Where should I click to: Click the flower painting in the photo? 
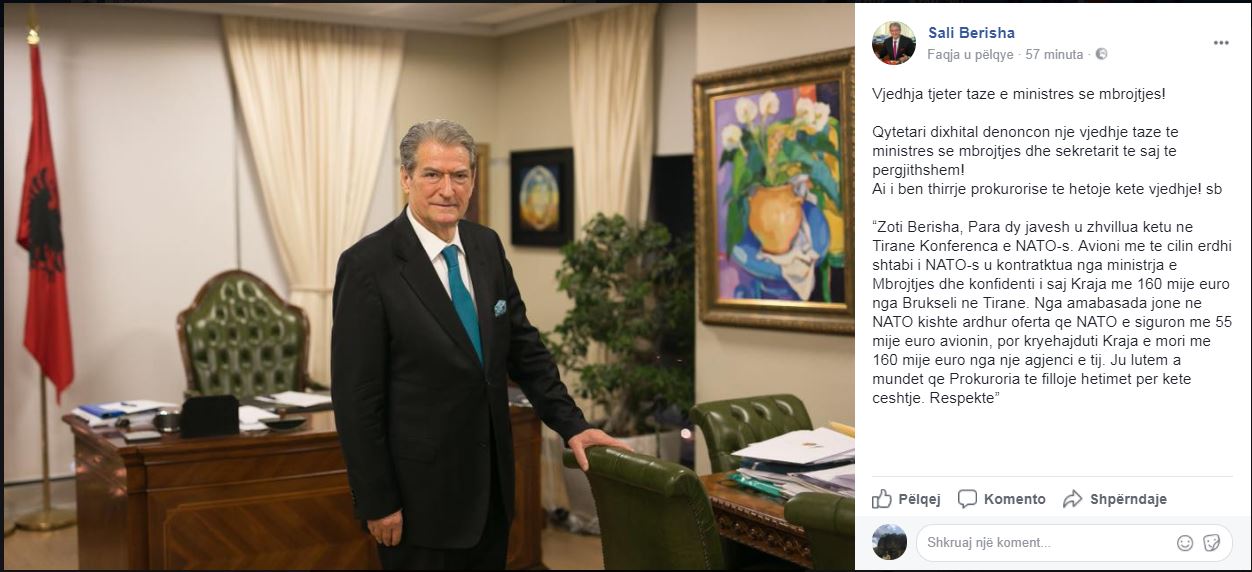pos(775,190)
